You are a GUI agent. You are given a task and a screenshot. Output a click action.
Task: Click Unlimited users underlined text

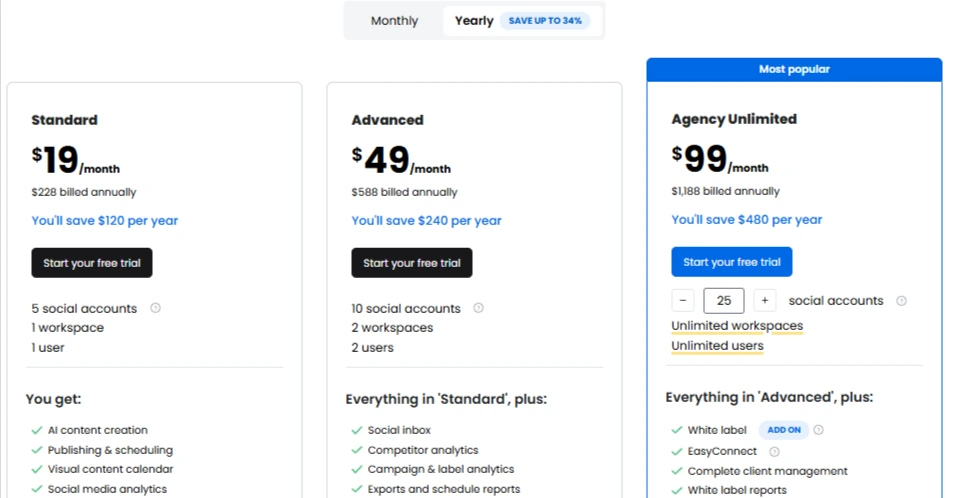717,346
